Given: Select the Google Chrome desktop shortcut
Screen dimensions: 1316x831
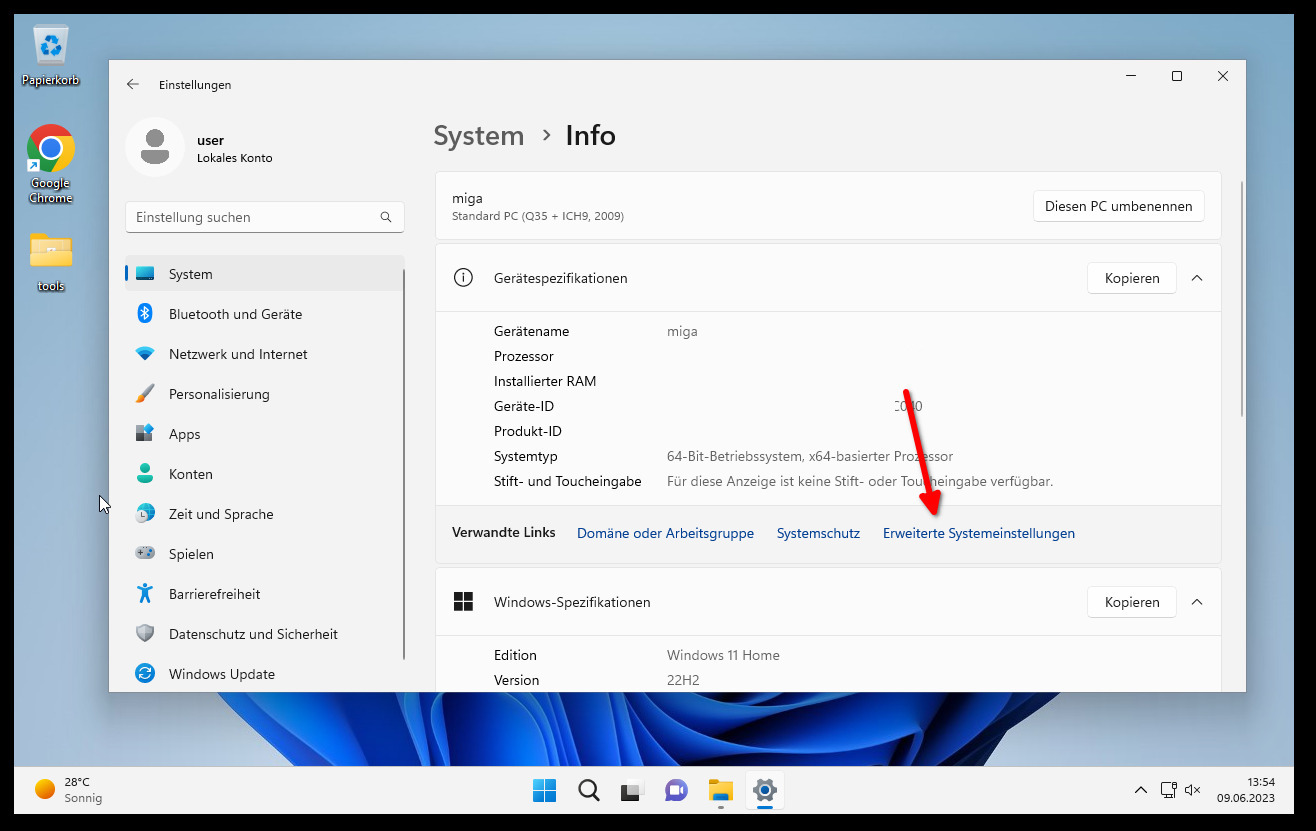Looking at the screenshot, I should point(51,165).
